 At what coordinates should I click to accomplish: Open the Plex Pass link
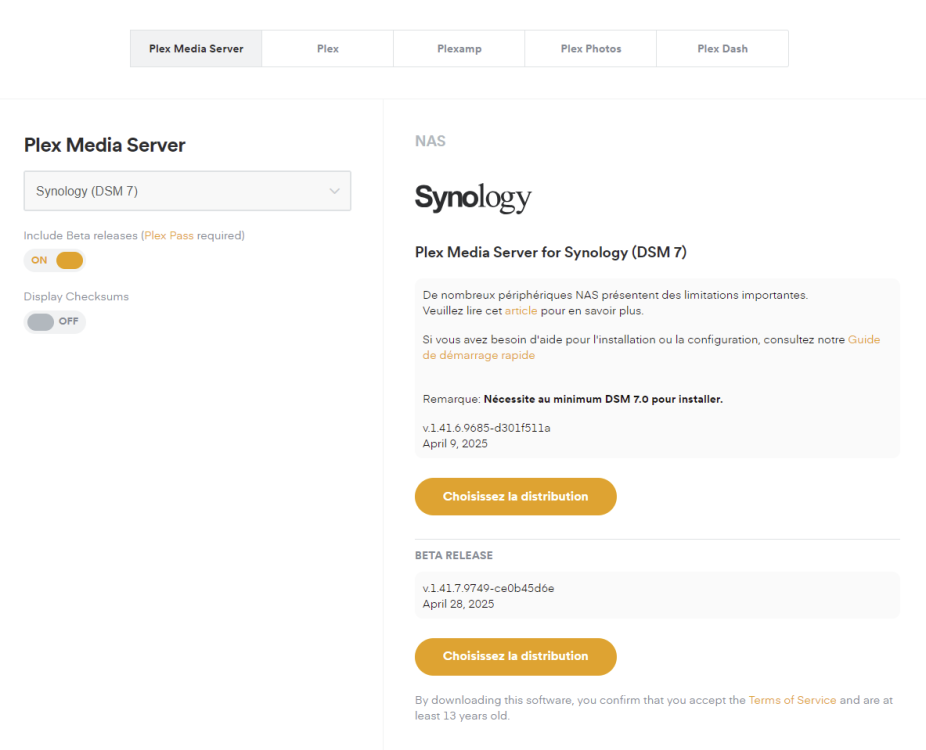pos(168,236)
